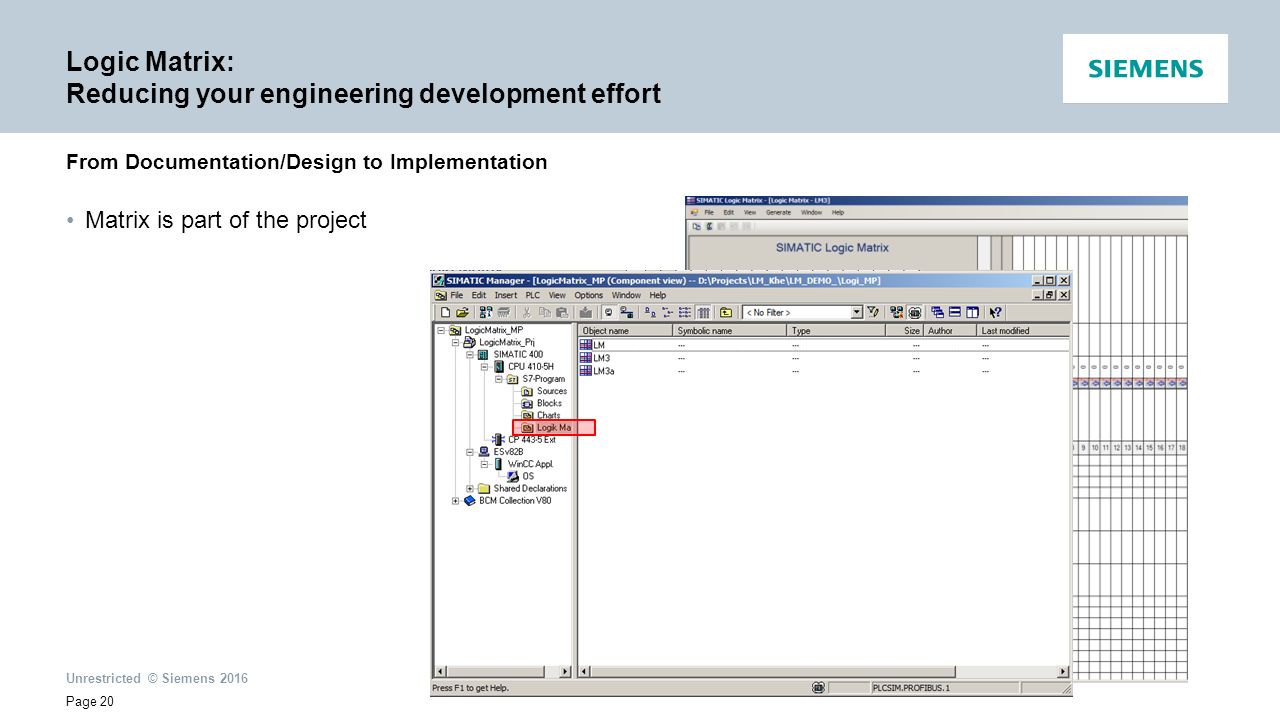This screenshot has height=720, width=1280.
Task: Open the Options menu
Action: [x=589, y=295]
